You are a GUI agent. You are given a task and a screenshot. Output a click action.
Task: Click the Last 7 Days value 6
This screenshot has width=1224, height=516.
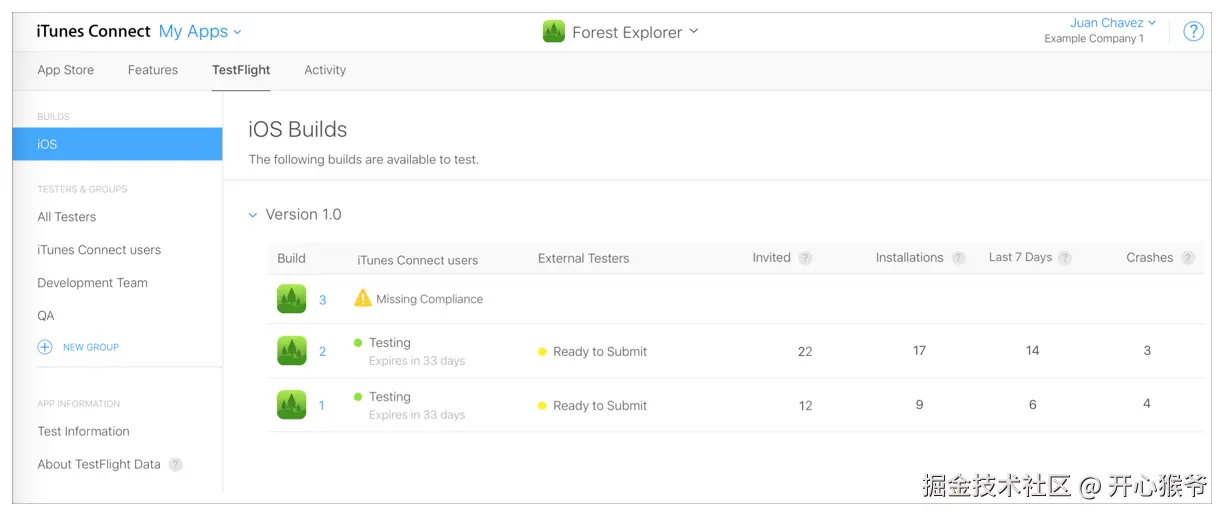pyautogui.click(x=1032, y=405)
